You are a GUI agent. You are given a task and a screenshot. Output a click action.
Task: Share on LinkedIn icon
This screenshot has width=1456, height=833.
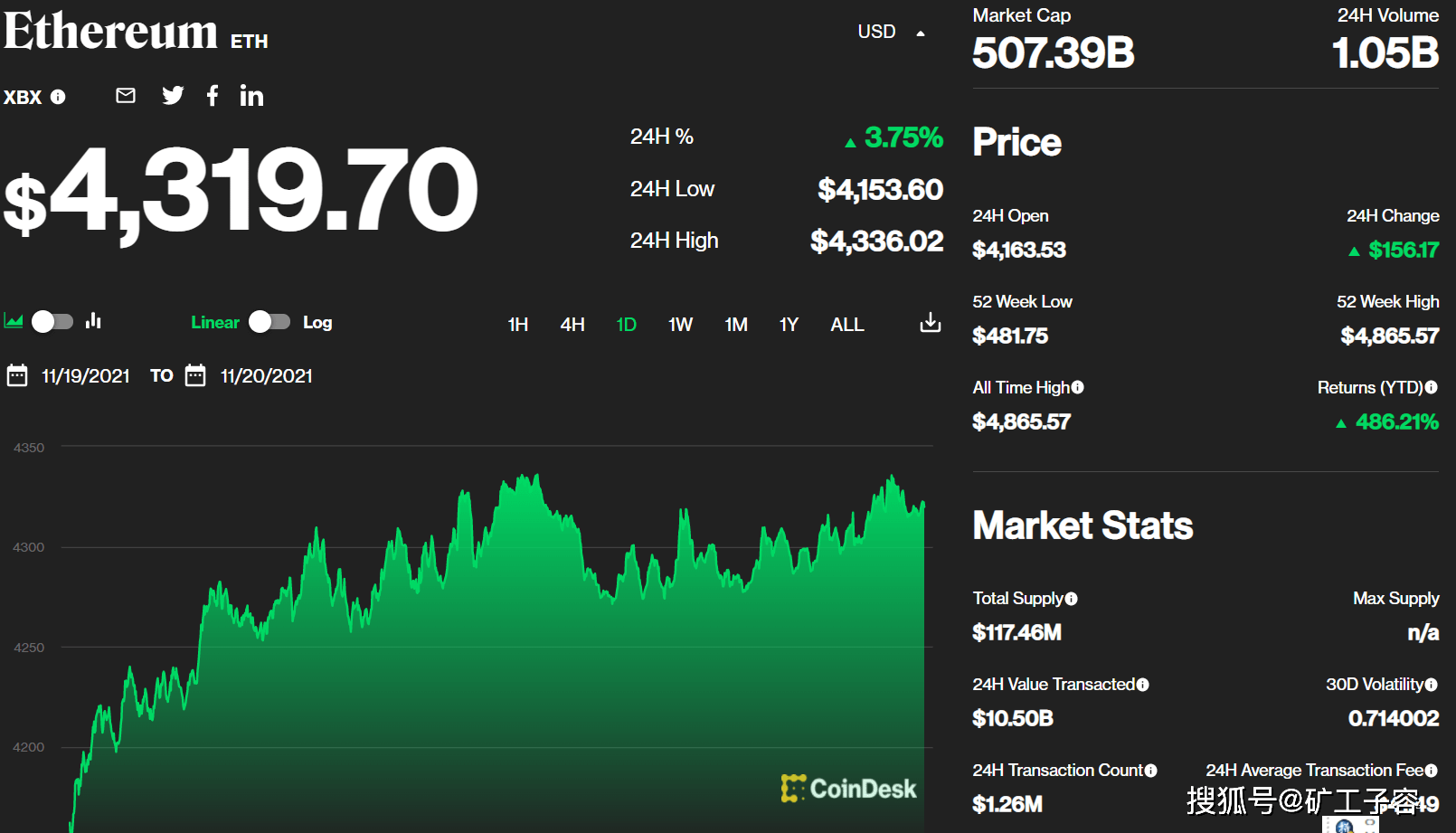pyautogui.click(x=251, y=96)
